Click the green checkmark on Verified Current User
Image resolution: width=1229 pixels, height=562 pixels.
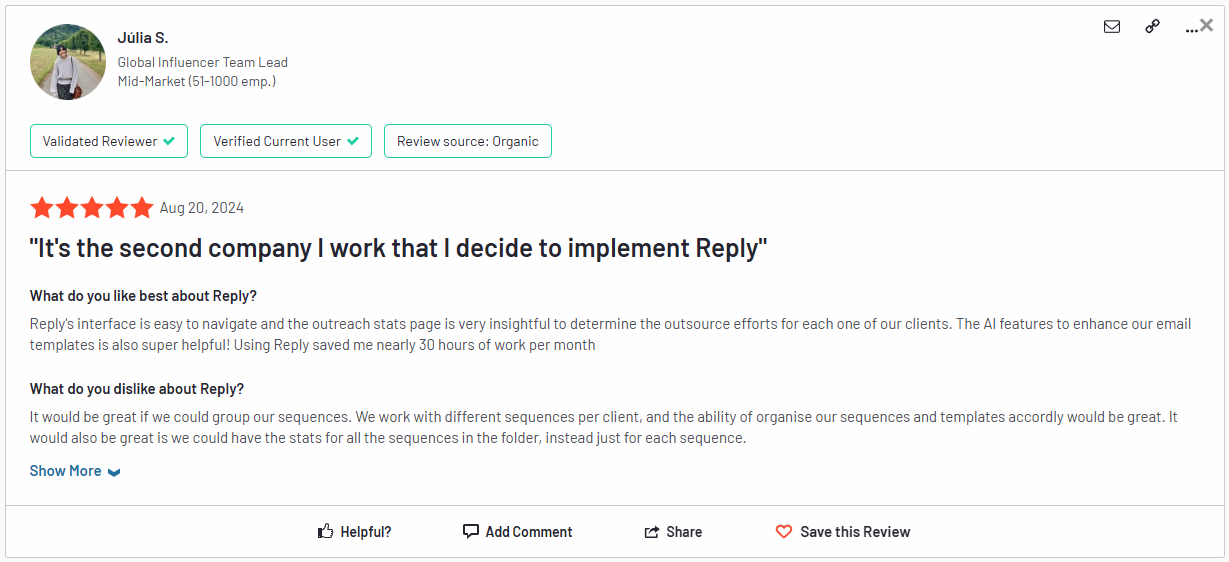353,141
